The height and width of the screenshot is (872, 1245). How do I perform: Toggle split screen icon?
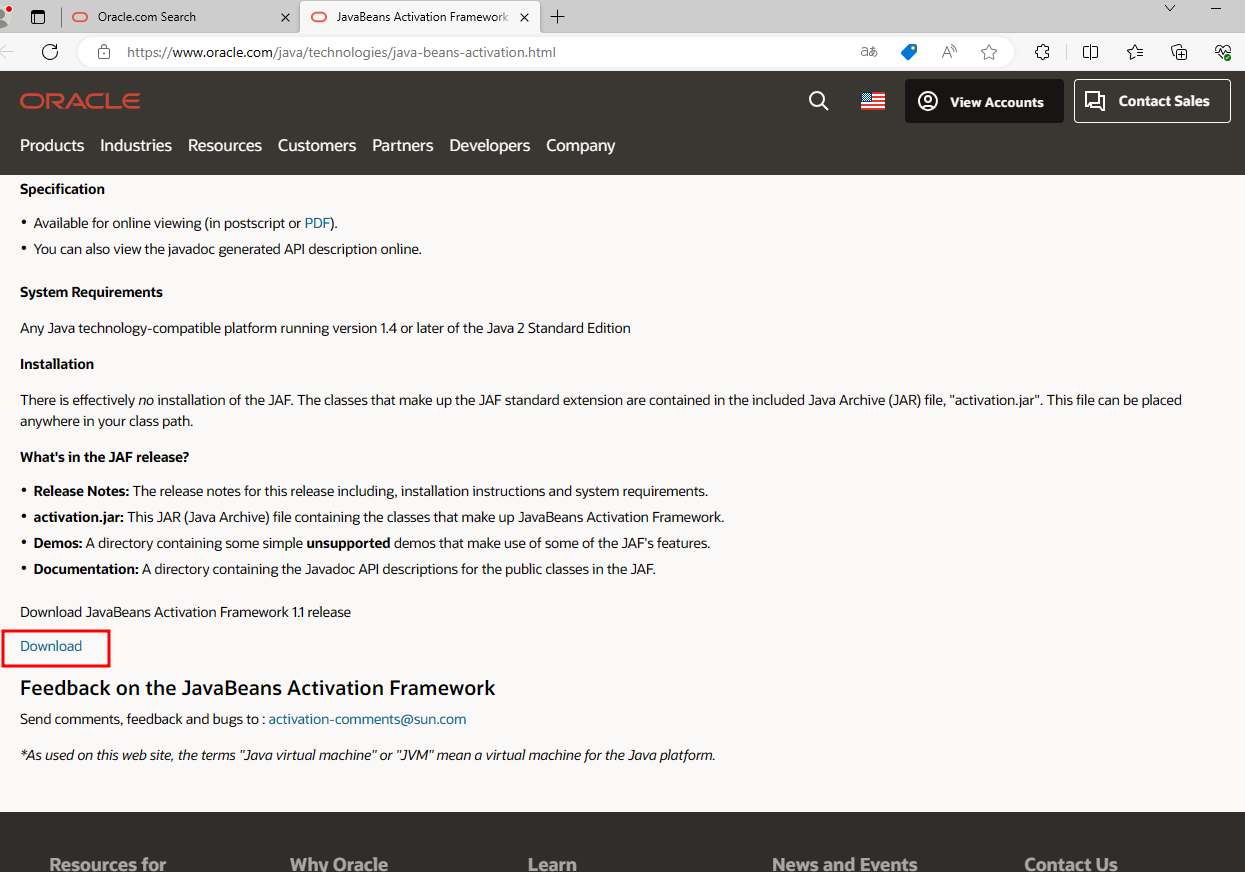1090,52
